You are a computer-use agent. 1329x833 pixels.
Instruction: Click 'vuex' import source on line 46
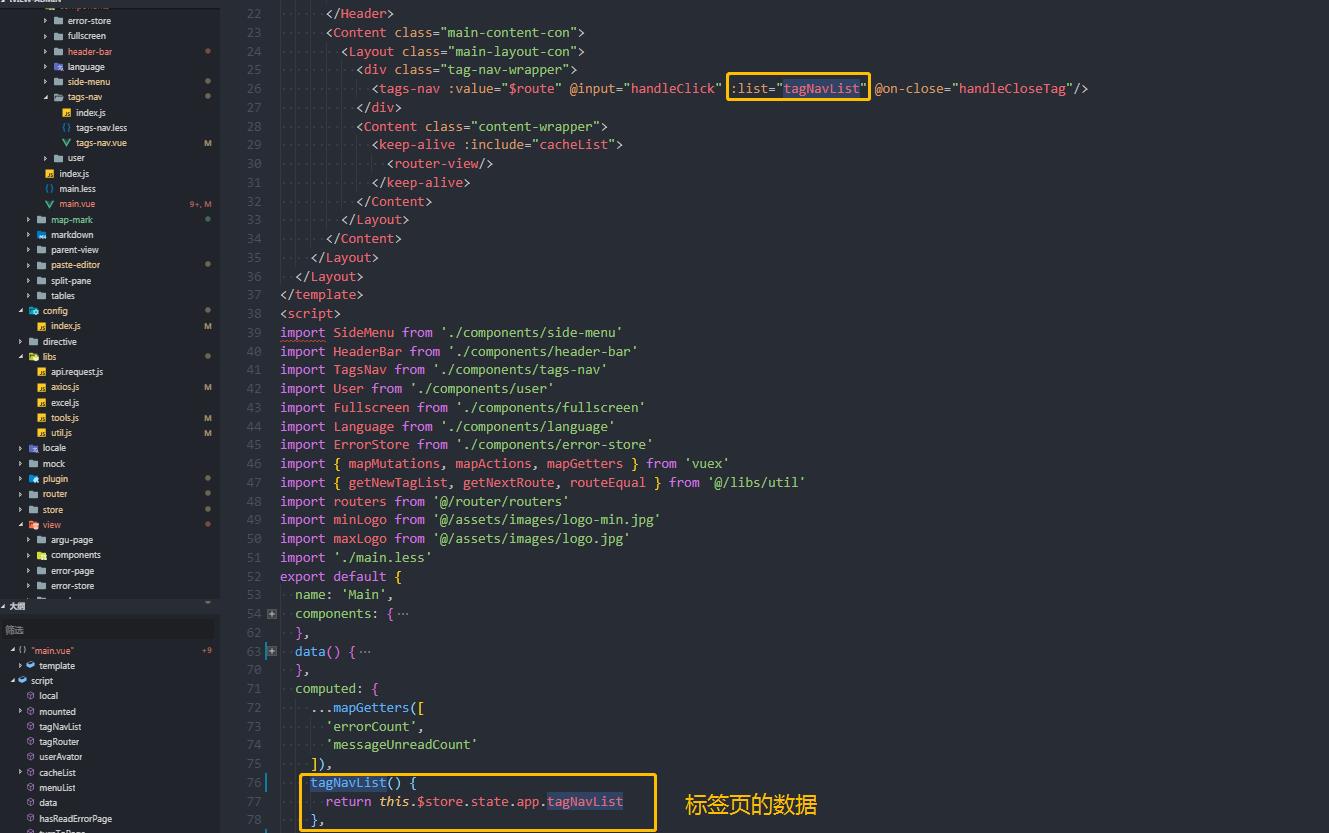pos(707,463)
